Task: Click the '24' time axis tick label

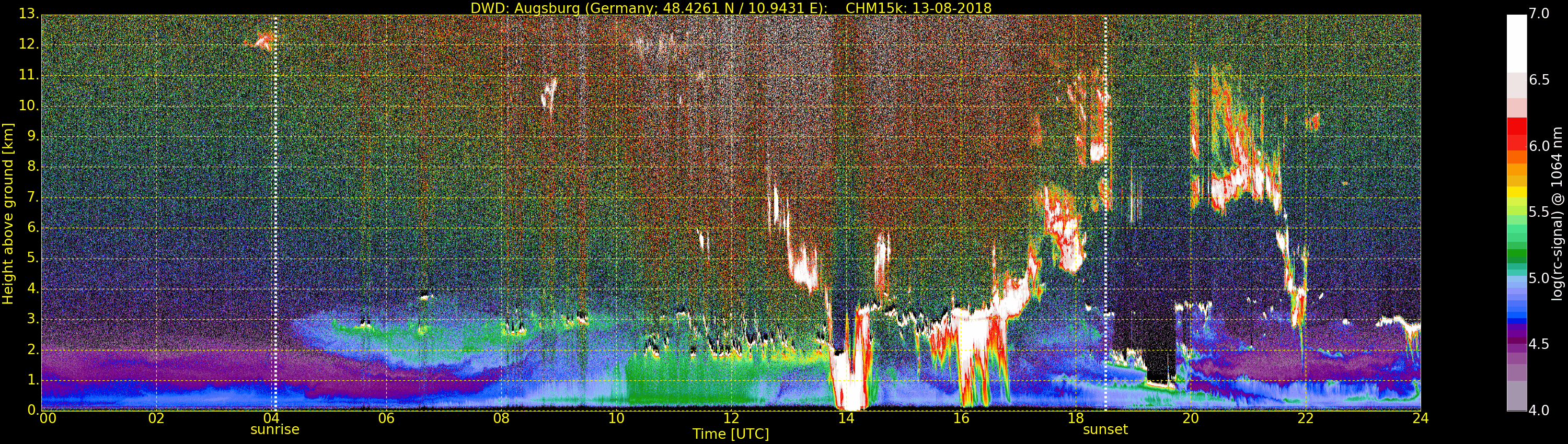Action: [x=1421, y=418]
